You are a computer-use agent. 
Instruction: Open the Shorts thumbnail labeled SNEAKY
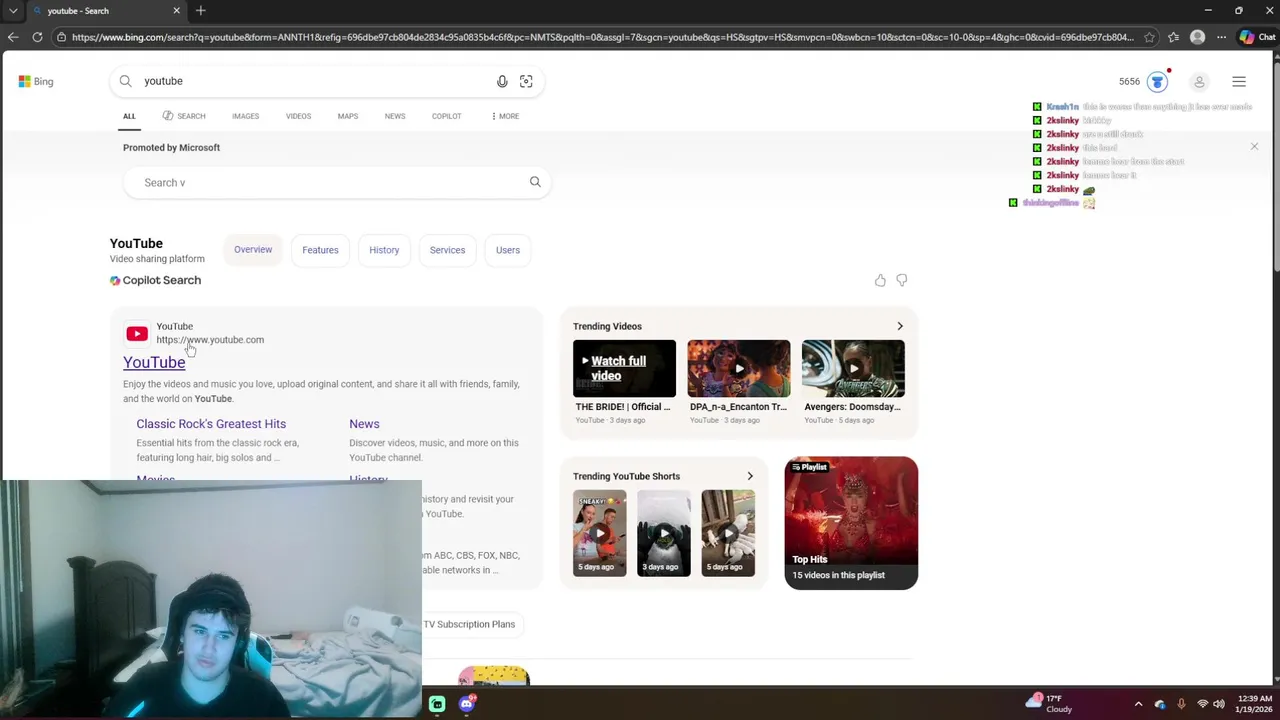[x=599, y=533]
